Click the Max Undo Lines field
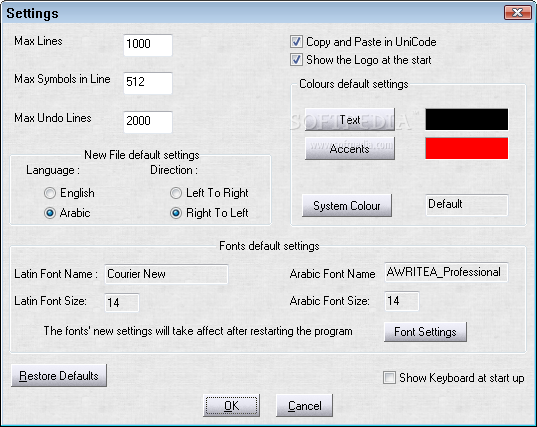Screen dimensions: 537x427 click(x=148, y=122)
